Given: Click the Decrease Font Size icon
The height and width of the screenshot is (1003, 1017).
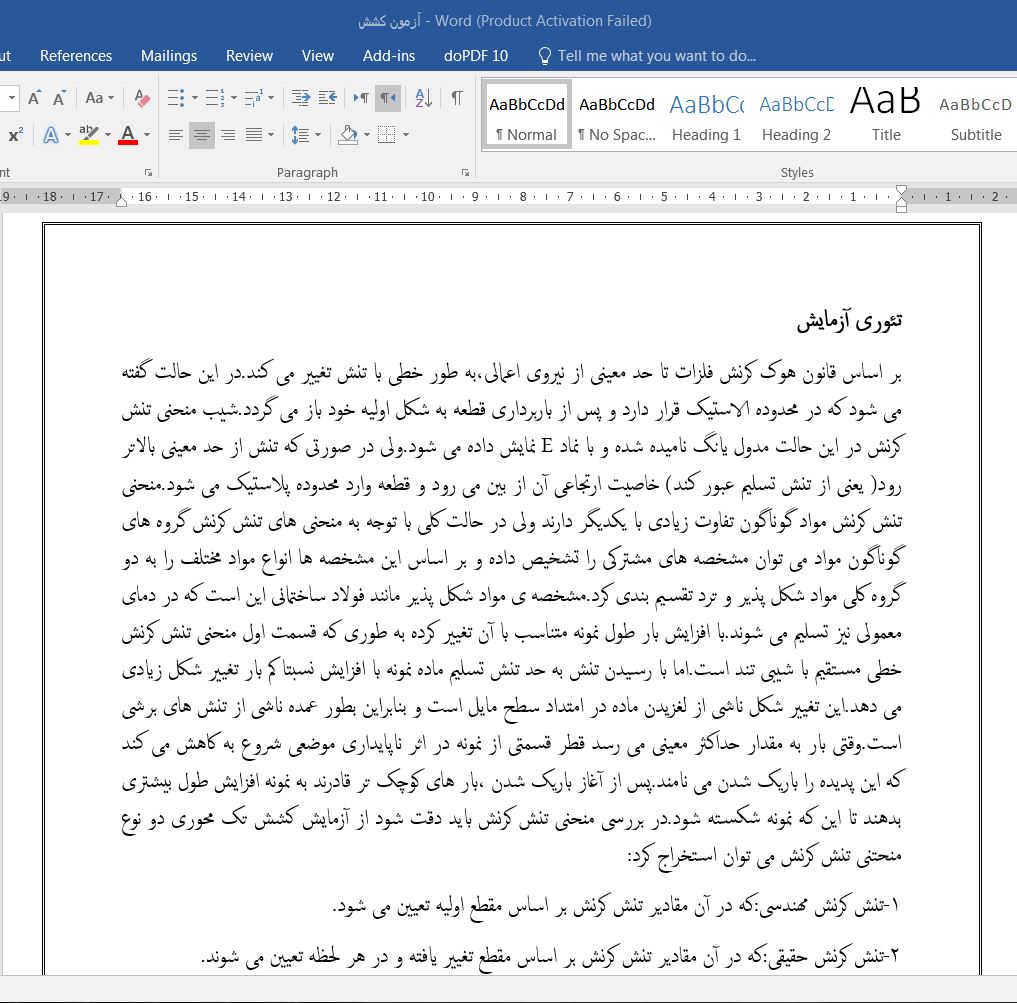Looking at the screenshot, I should [x=59, y=98].
